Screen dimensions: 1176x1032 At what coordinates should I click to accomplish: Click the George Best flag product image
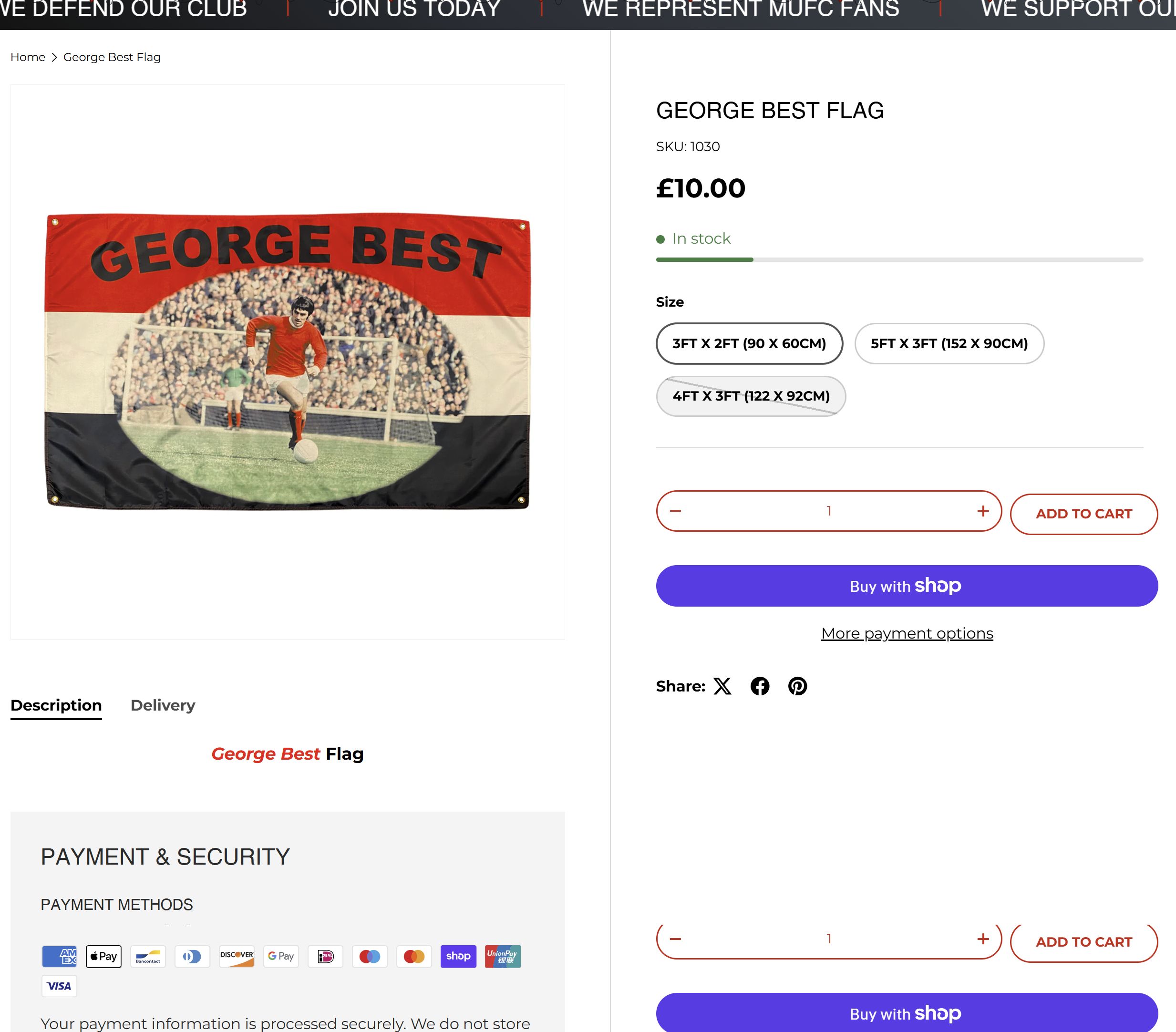pyautogui.click(x=288, y=361)
